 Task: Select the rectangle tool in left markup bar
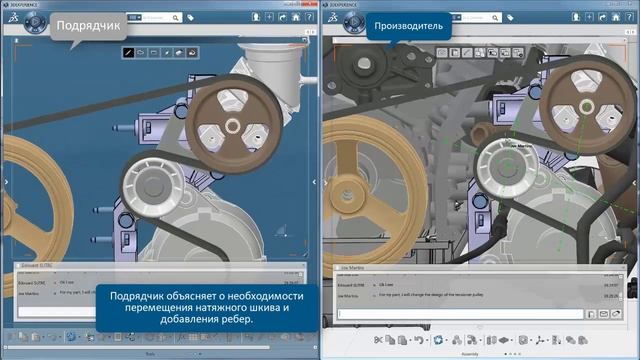tap(154, 53)
